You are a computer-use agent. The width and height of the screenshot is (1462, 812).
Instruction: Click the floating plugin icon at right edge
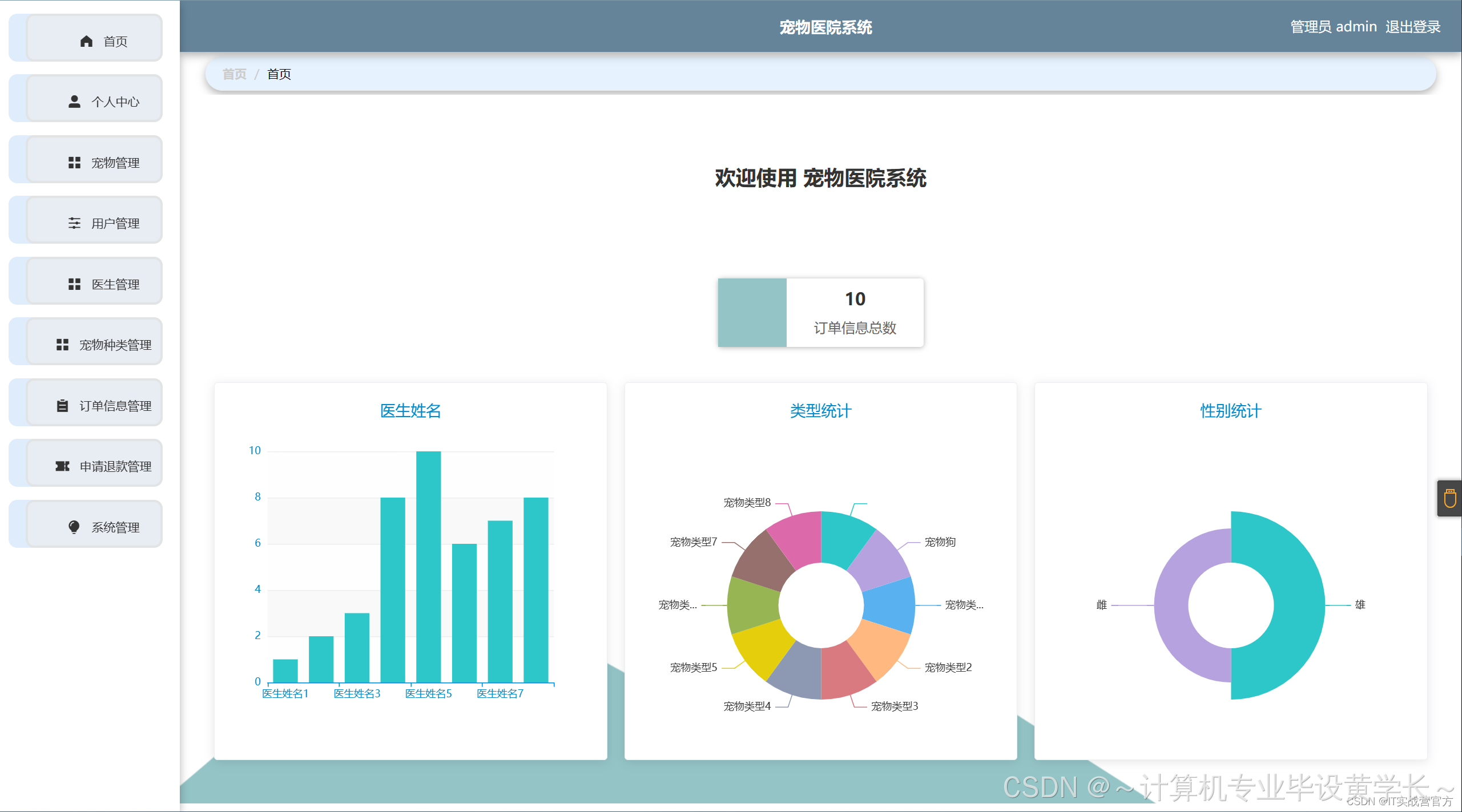(x=1449, y=498)
